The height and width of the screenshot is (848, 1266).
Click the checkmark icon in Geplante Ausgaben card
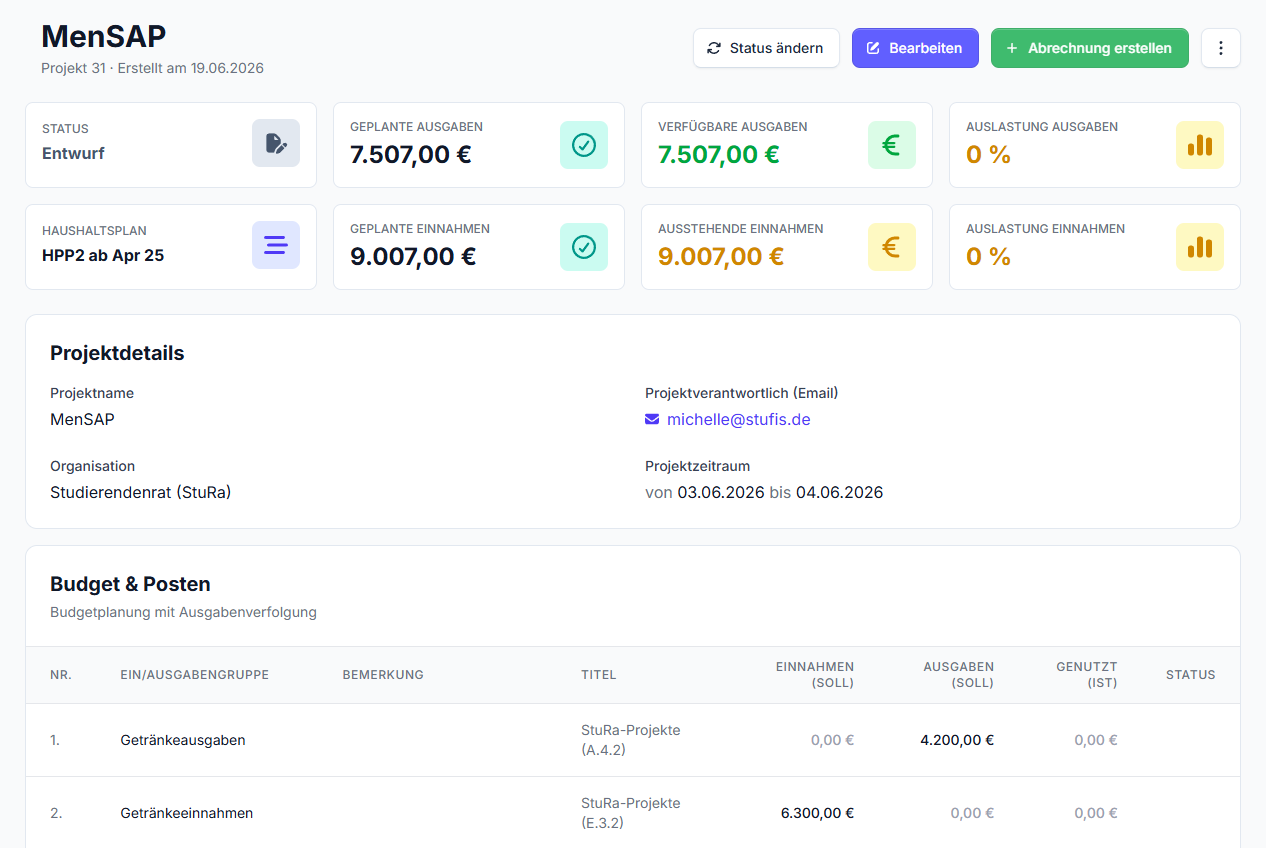pyautogui.click(x=584, y=145)
